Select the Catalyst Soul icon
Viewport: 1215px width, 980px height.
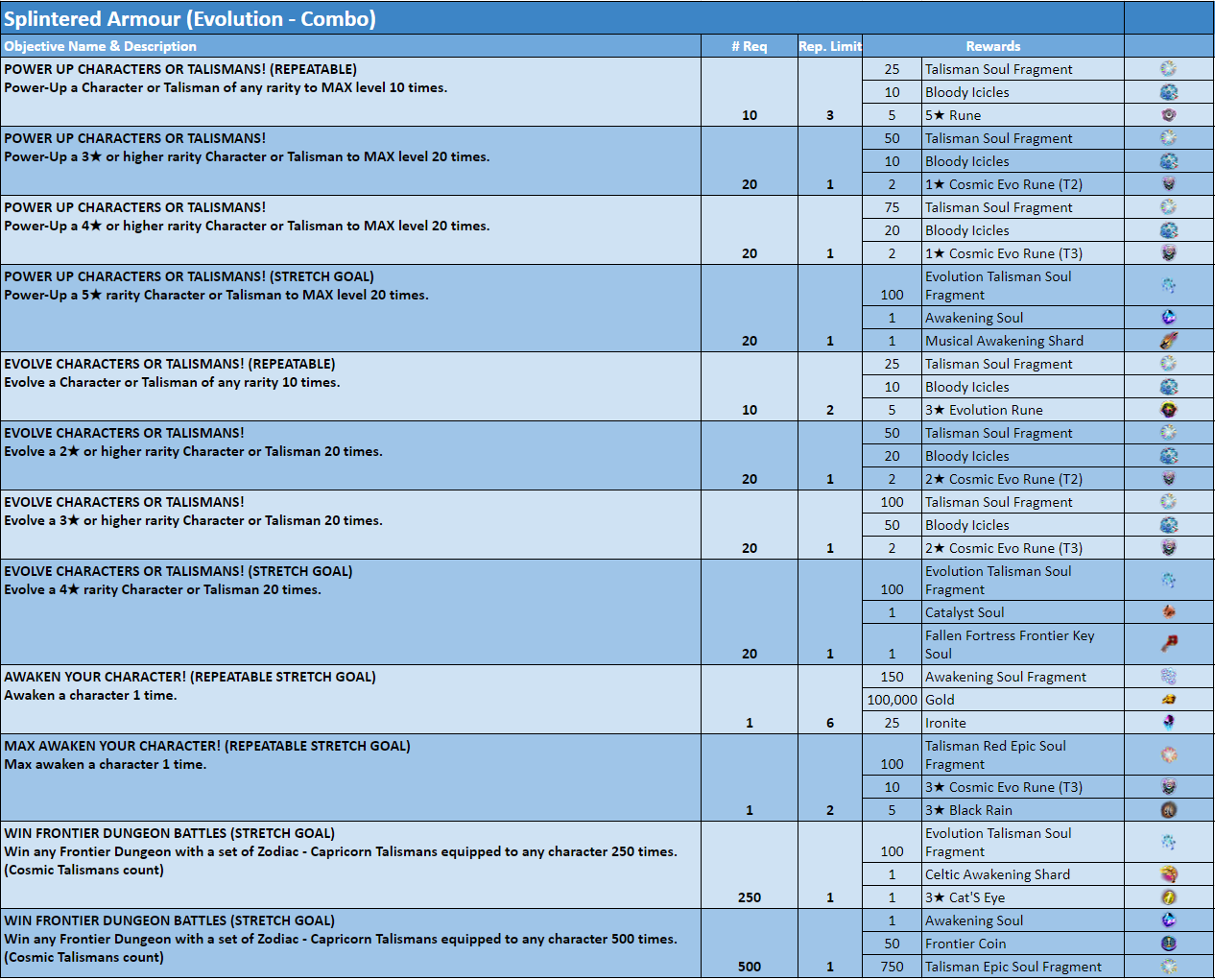(x=1168, y=612)
